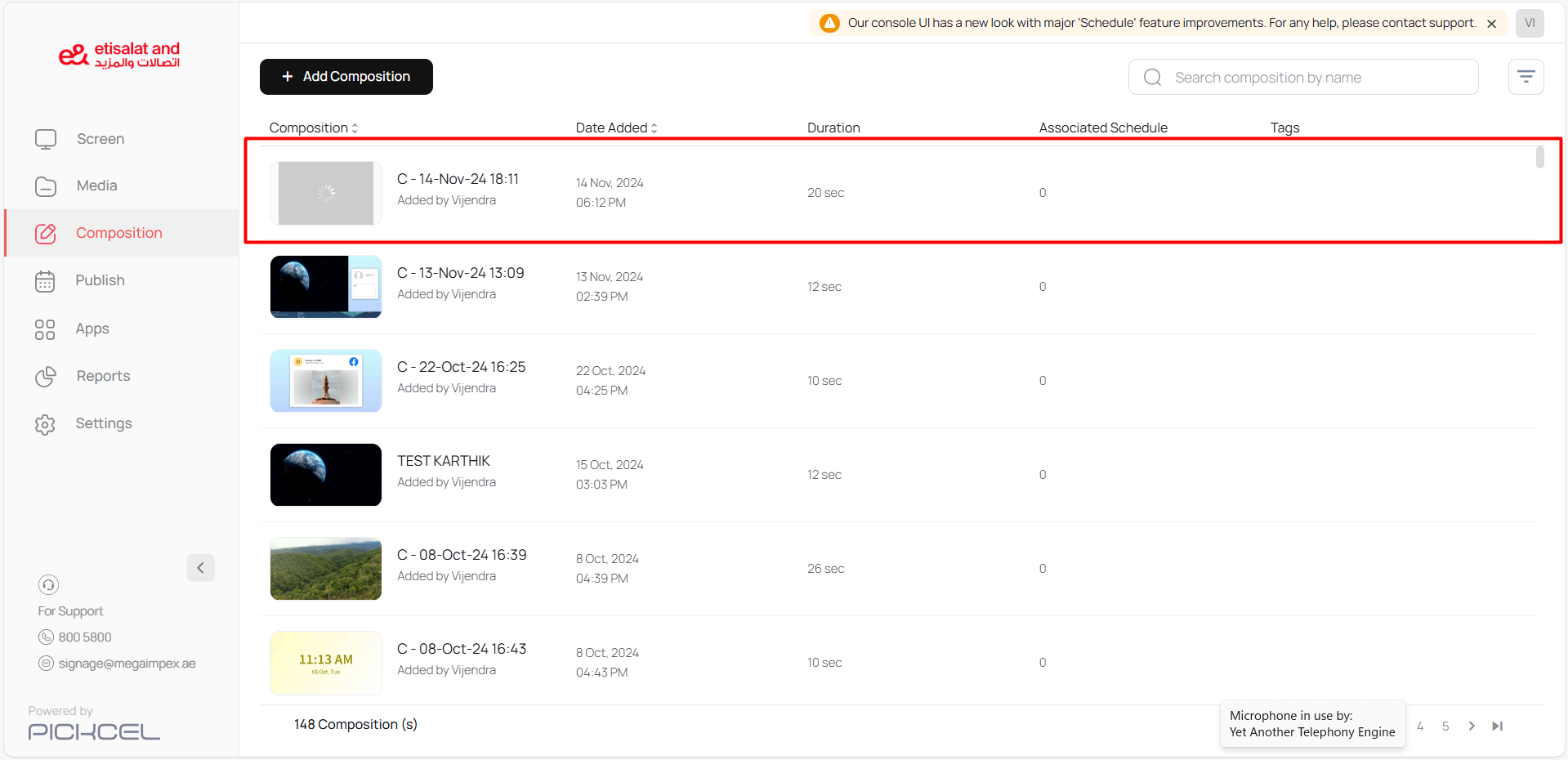
Task: Open the Apps menu item
Action: click(92, 329)
